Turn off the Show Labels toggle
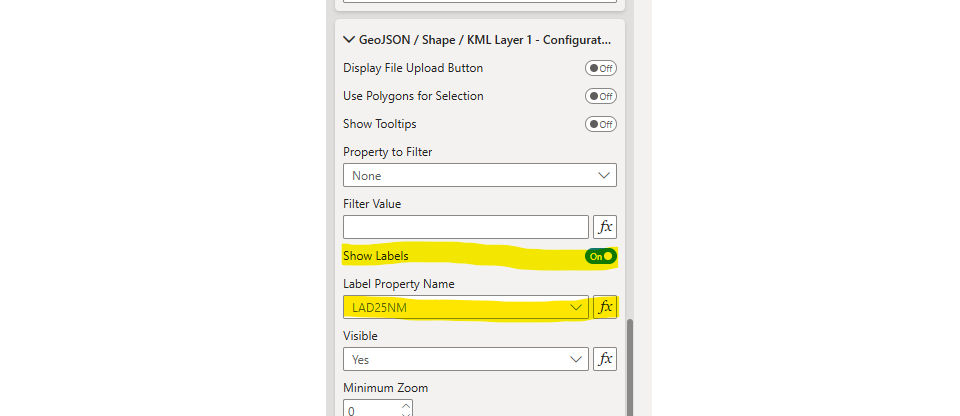Screen dimensions: 960x416 coord(600,256)
